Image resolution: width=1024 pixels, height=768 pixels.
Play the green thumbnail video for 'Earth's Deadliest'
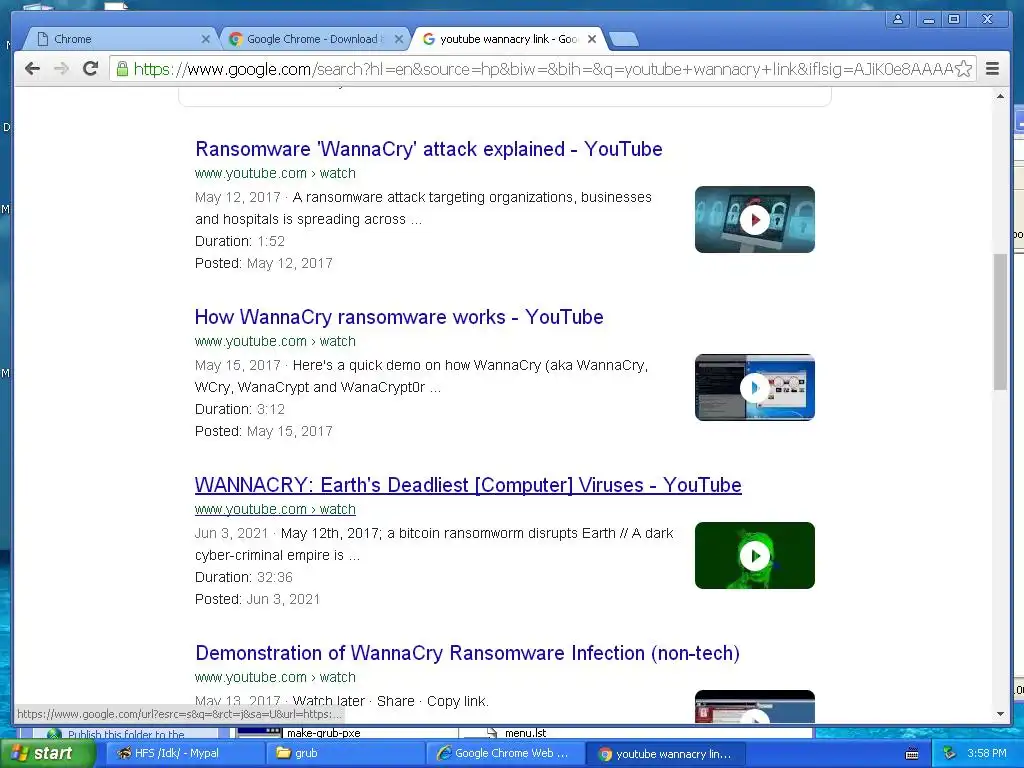(755, 555)
